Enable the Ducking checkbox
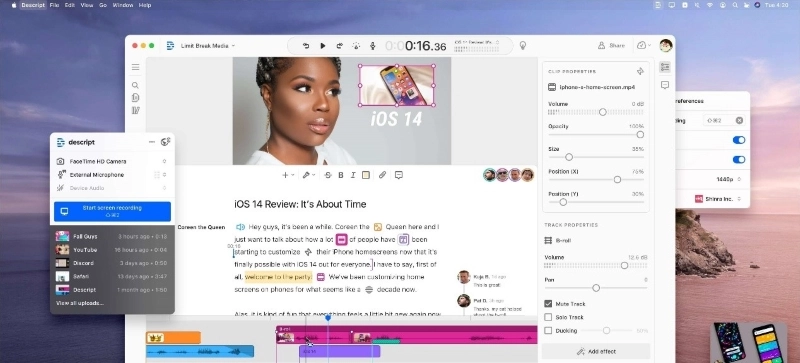This screenshot has height=363, width=800. (548, 330)
